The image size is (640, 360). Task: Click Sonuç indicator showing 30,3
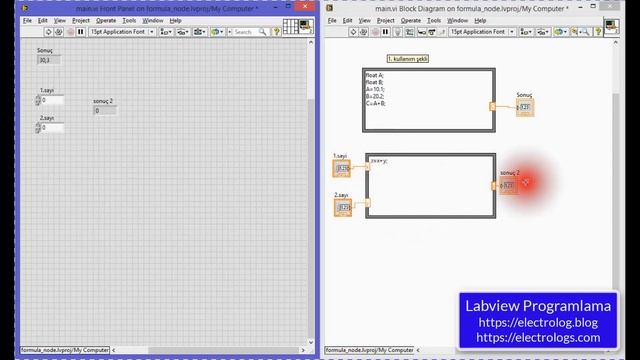tap(49, 60)
